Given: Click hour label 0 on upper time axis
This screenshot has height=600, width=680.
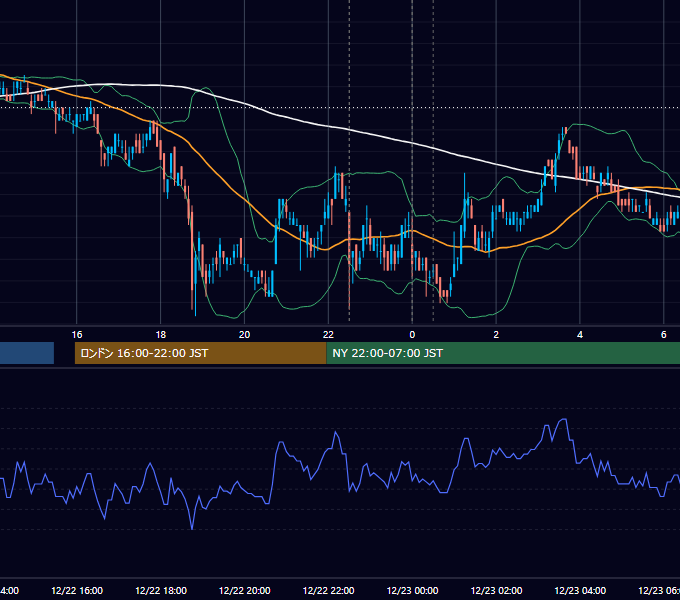Looking at the screenshot, I should point(412,335).
